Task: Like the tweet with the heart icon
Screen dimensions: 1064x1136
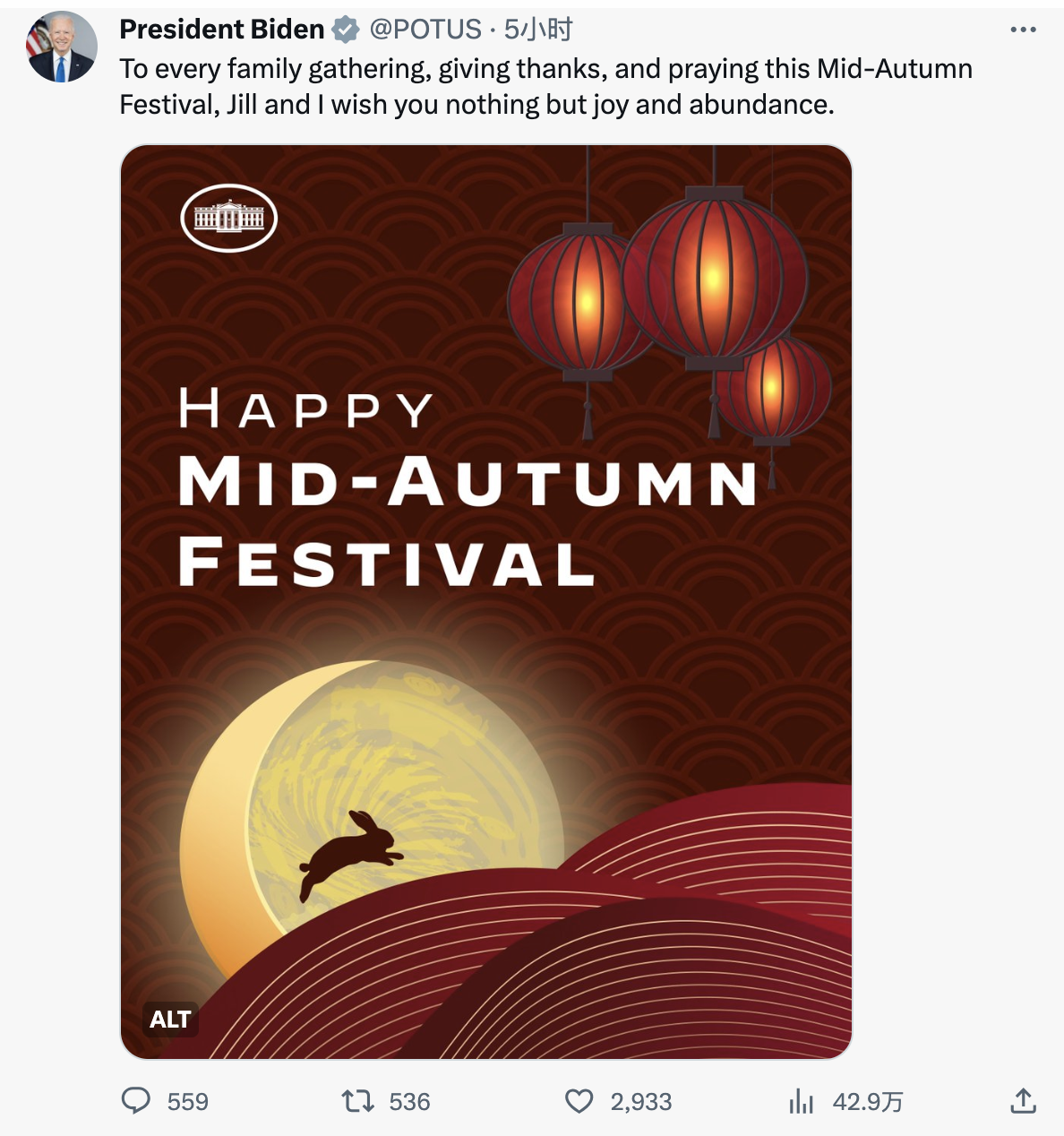Action: click(579, 1100)
